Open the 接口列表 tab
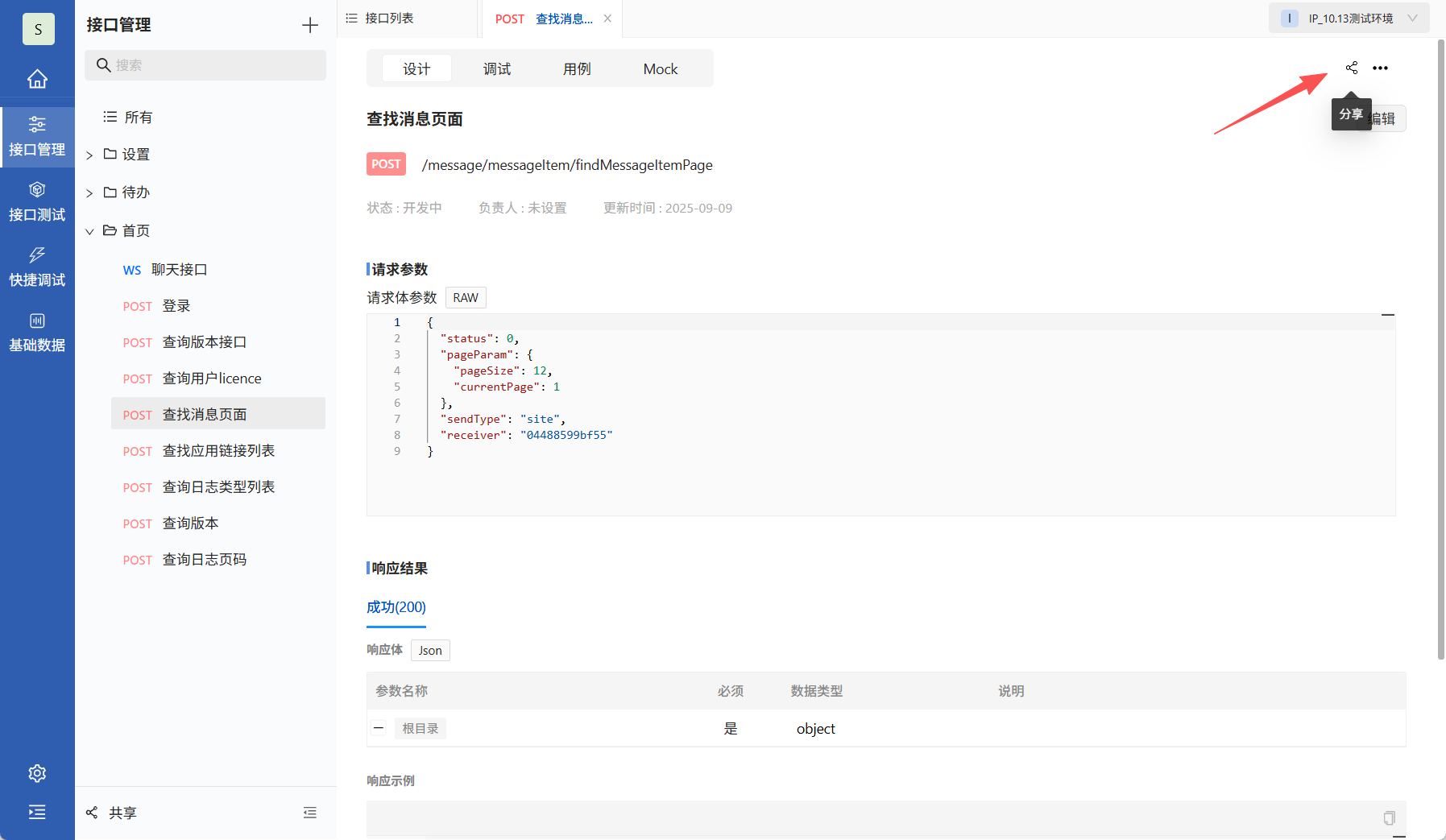This screenshot has width=1446, height=840. (x=408, y=19)
